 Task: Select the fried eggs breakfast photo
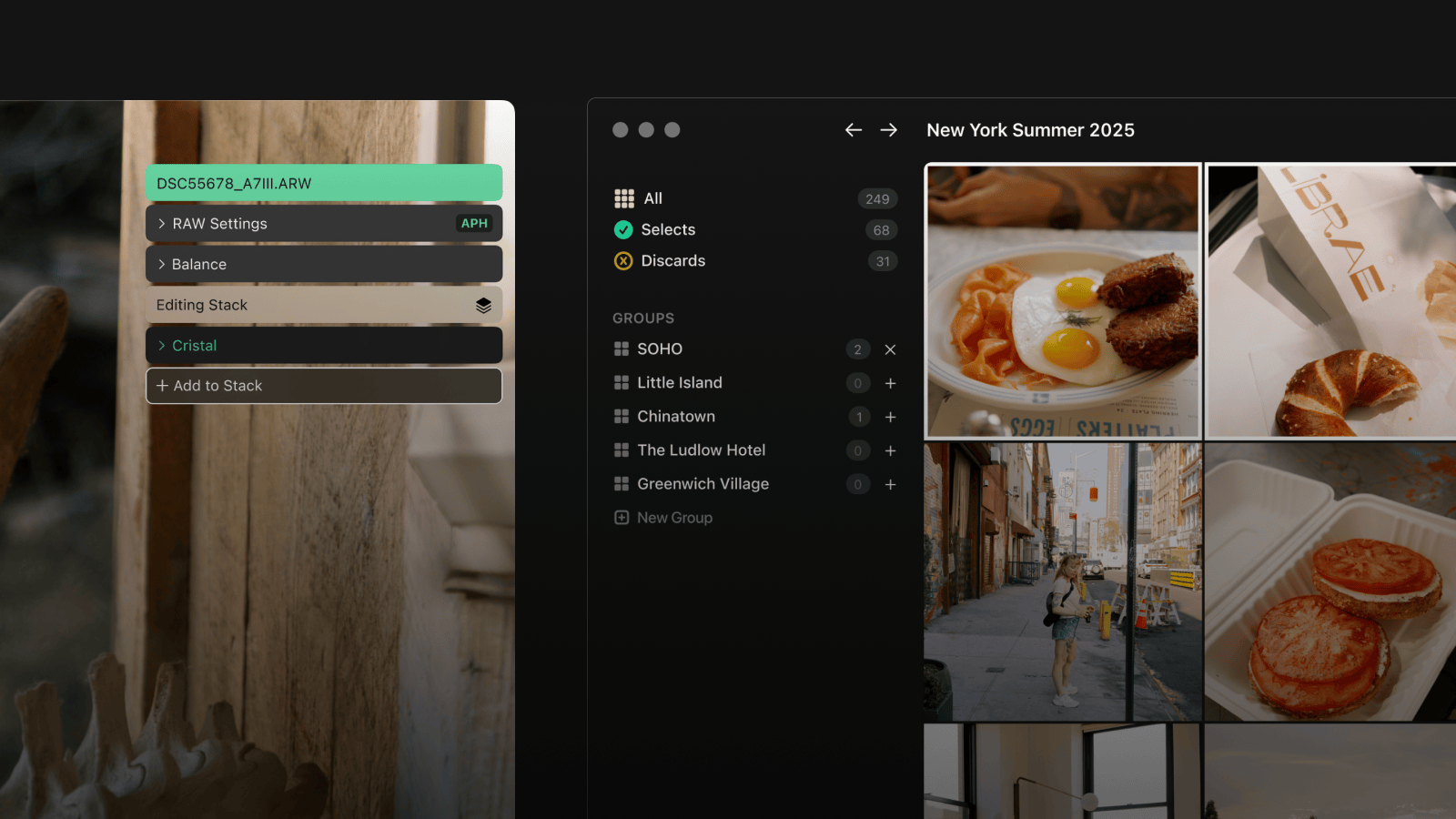click(1062, 301)
